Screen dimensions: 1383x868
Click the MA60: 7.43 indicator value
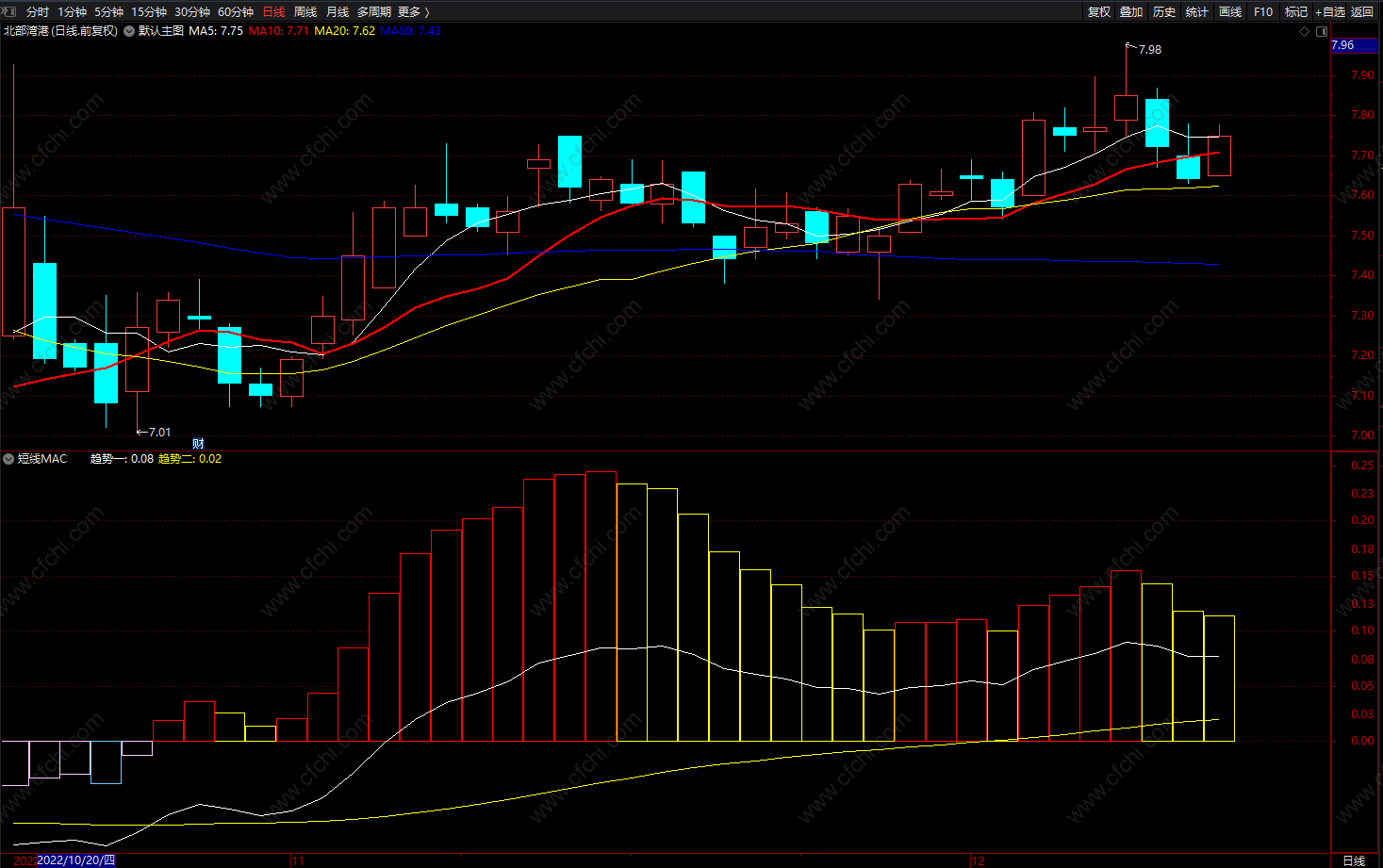coord(410,31)
